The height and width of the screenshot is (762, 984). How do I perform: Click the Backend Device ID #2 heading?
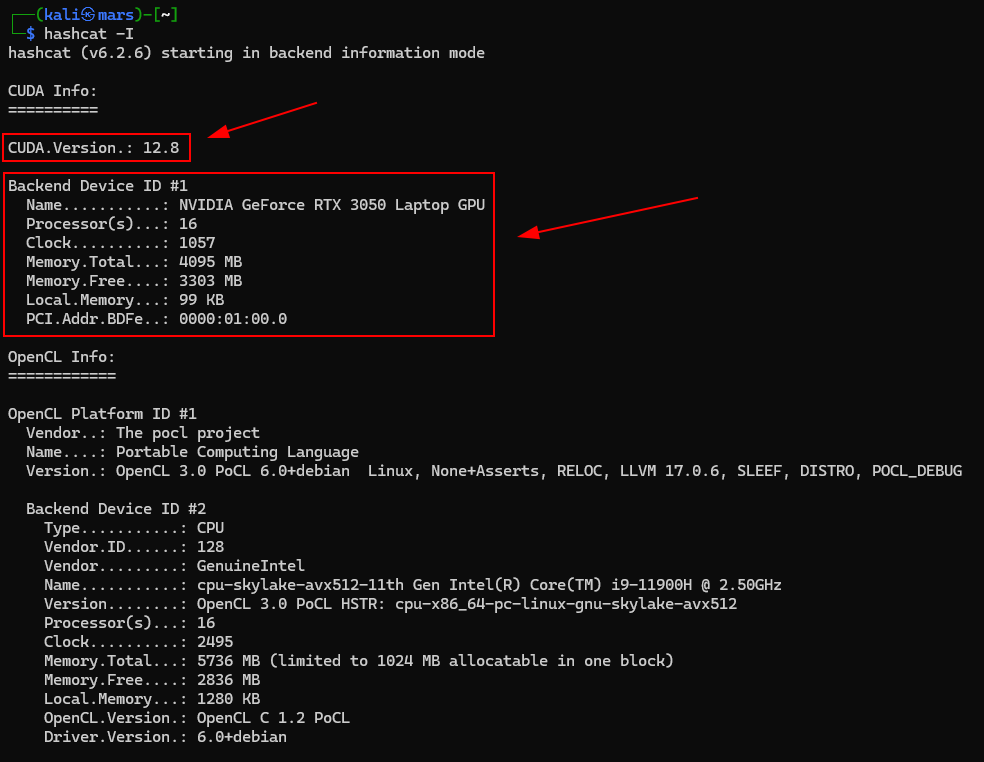(x=115, y=508)
